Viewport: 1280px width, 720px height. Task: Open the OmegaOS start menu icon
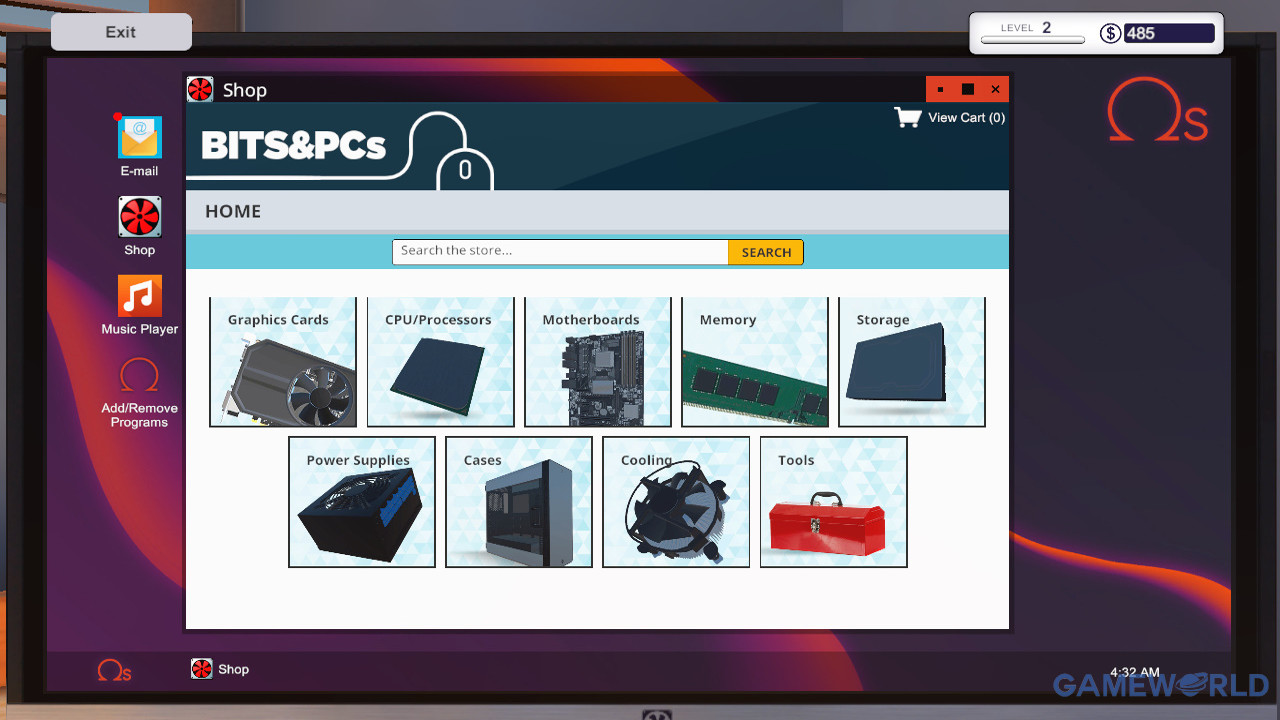tap(114, 670)
